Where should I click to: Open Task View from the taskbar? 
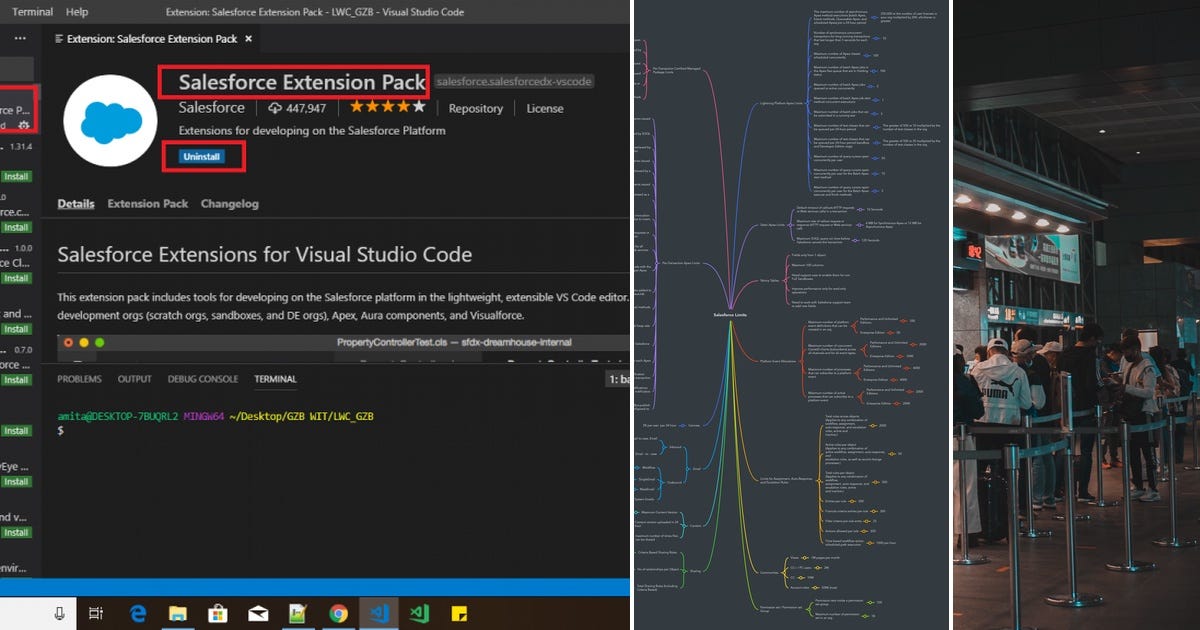pos(96,613)
